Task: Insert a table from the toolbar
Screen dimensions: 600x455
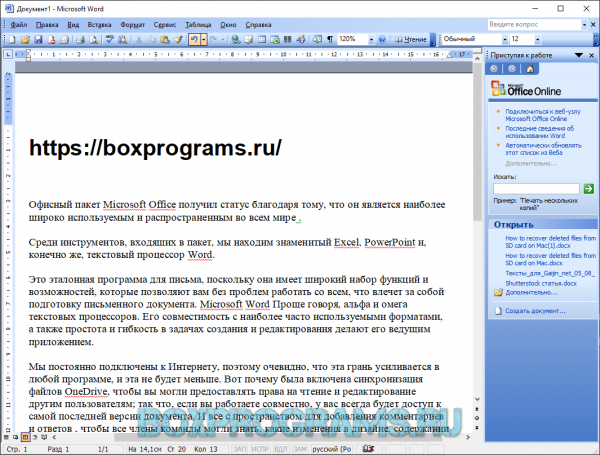Action: point(262,39)
